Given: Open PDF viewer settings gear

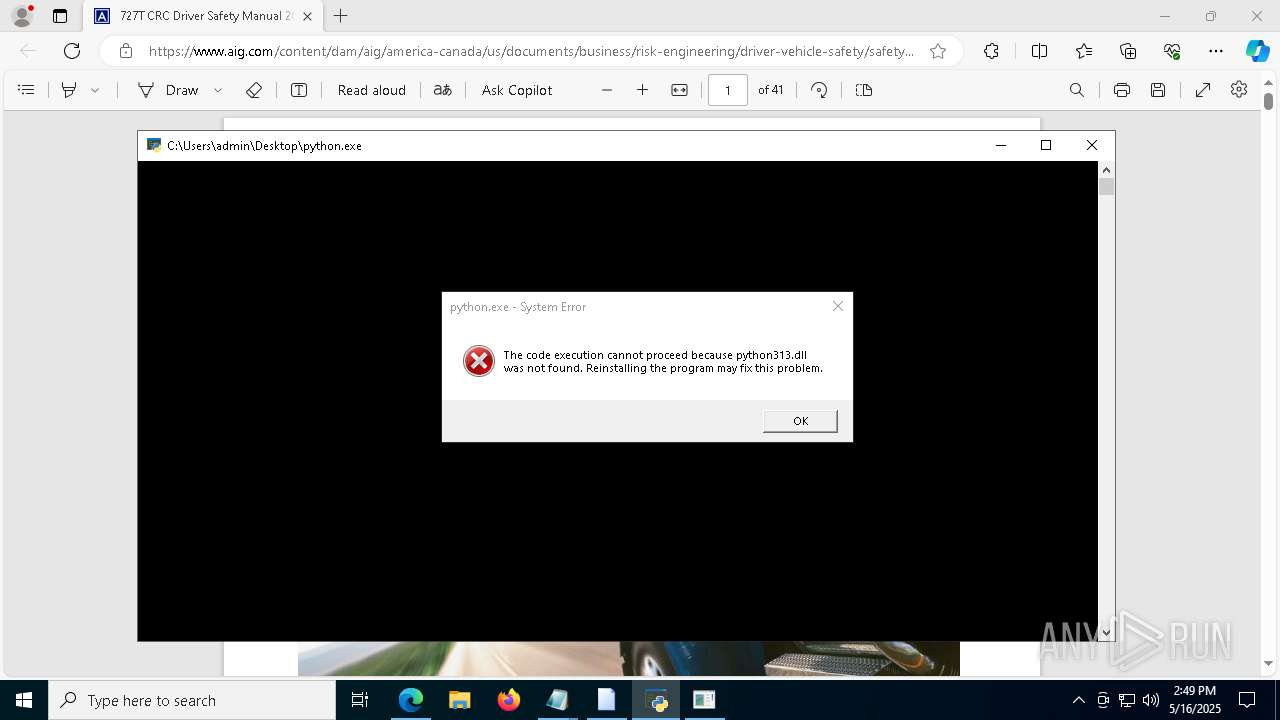Looking at the screenshot, I should point(1239,90).
